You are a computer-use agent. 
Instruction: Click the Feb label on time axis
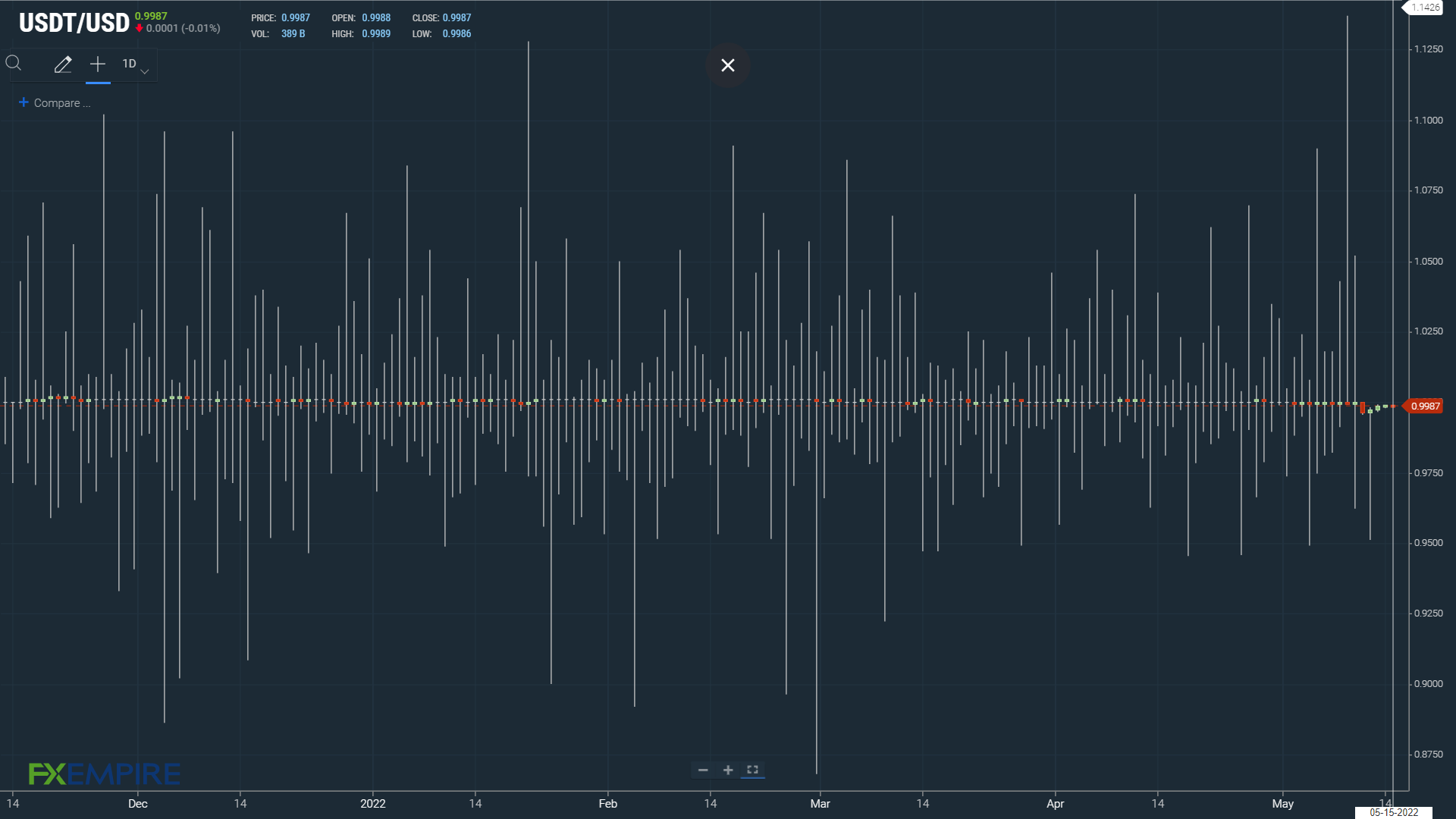click(607, 804)
